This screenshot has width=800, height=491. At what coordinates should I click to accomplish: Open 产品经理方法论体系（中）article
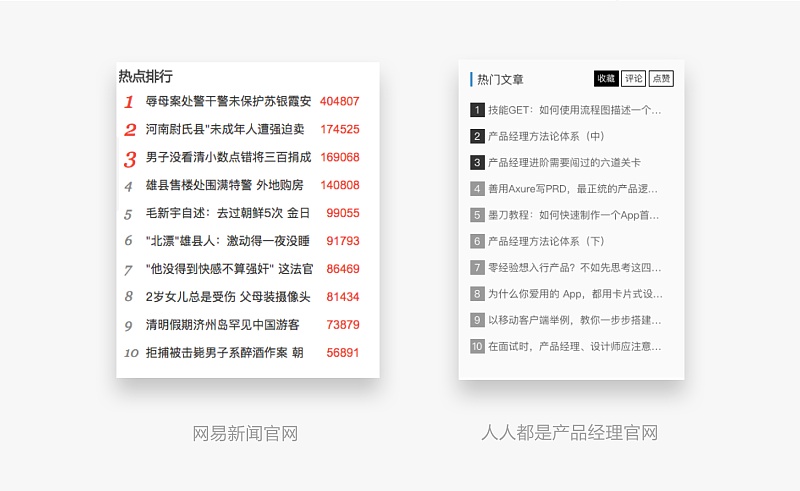coord(546,136)
